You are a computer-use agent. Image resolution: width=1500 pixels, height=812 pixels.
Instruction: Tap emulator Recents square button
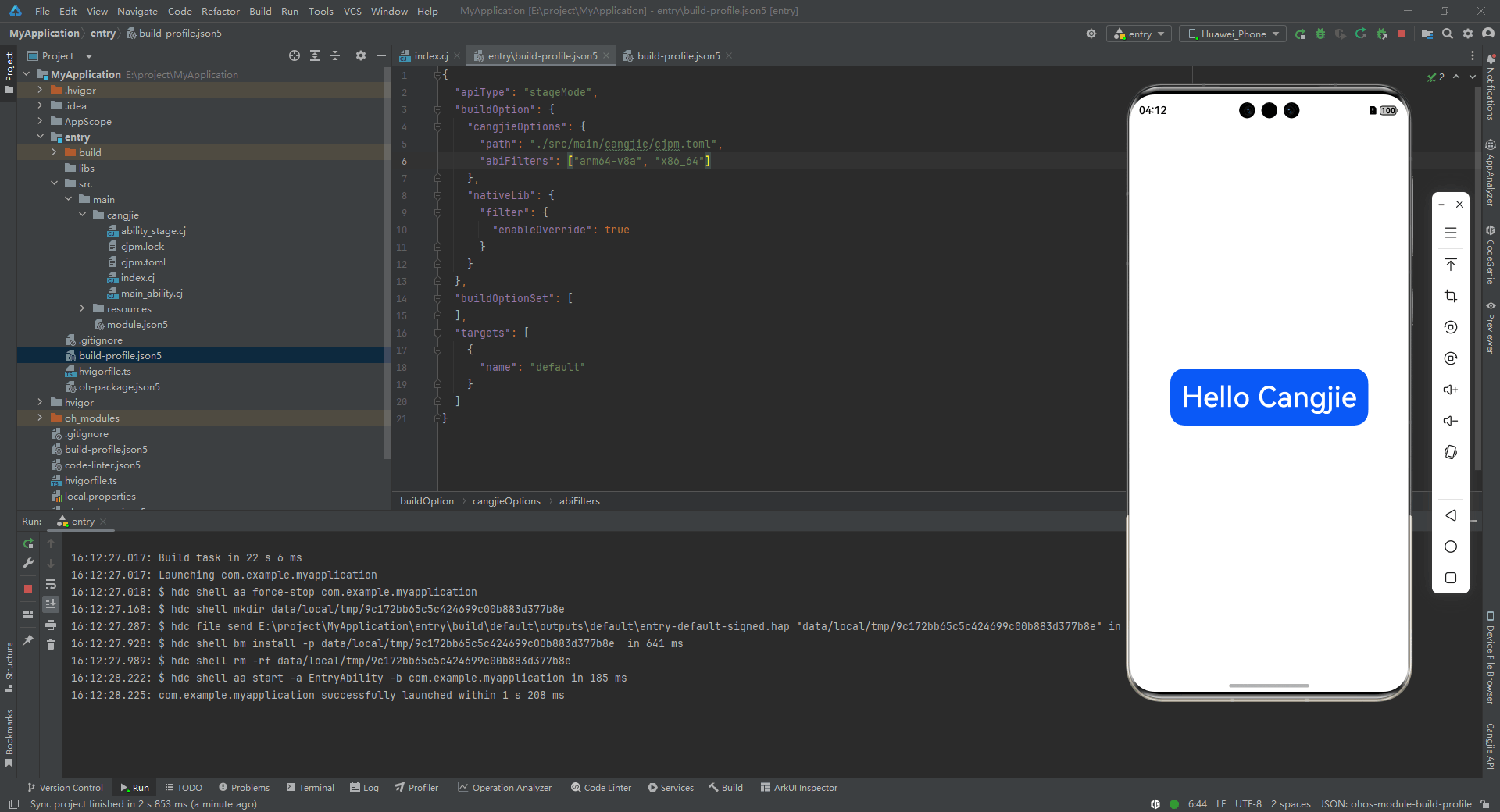tap(1451, 578)
